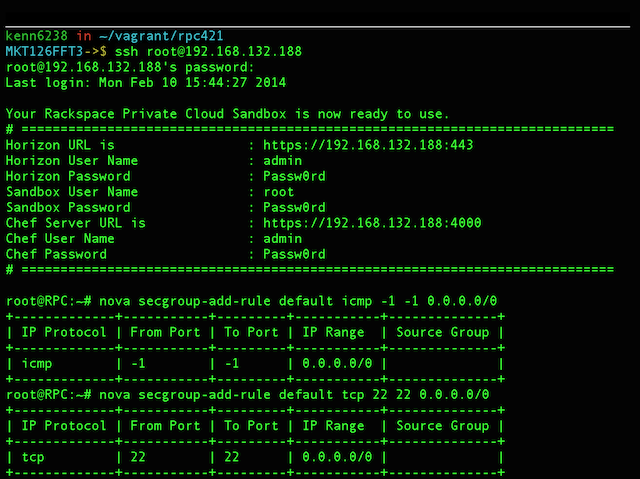Click the From Port -1 cell
This screenshot has height=479, width=640.
pos(138,364)
